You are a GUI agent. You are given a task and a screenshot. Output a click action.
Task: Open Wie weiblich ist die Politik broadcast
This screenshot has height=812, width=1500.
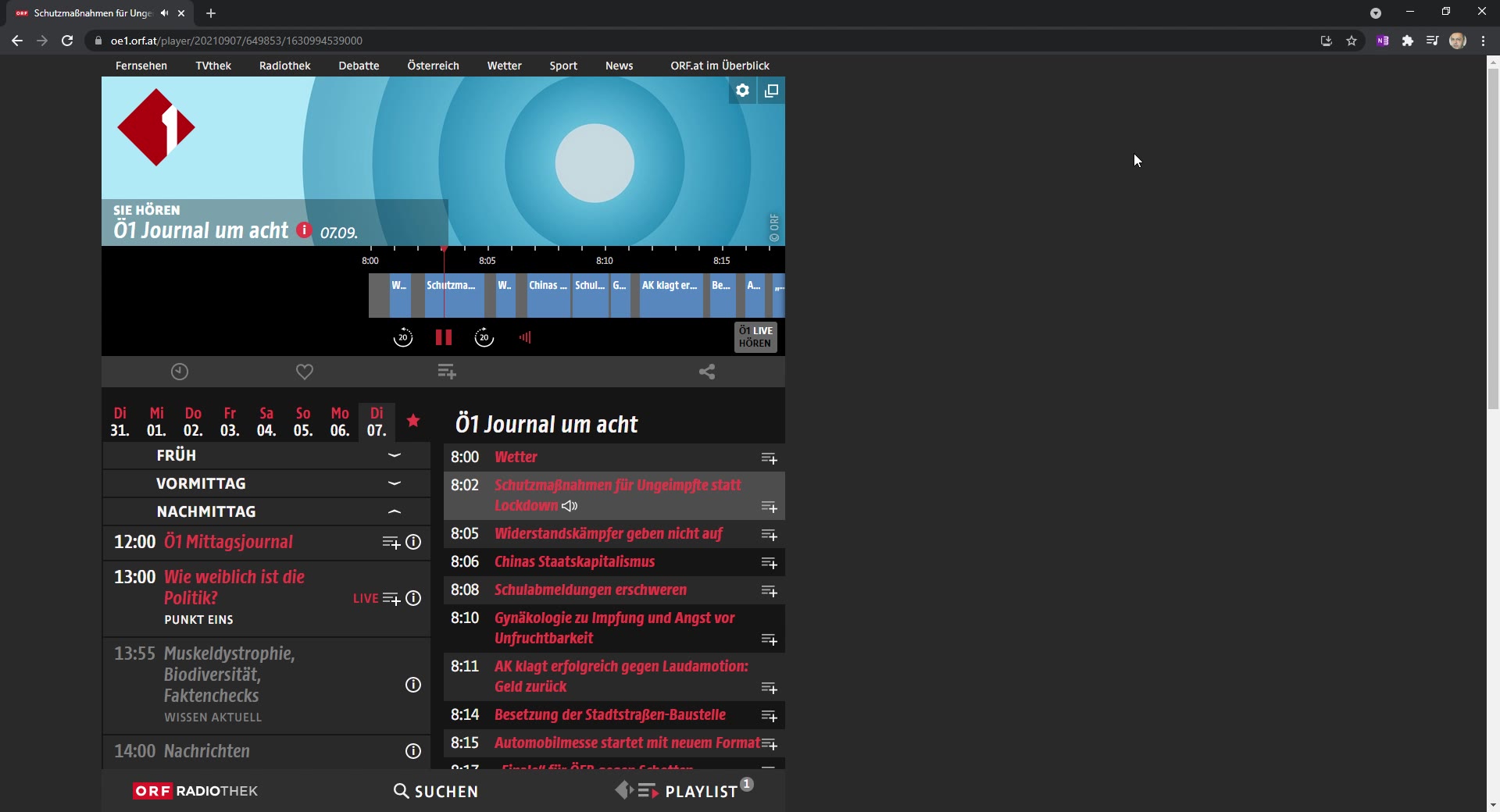click(x=234, y=587)
